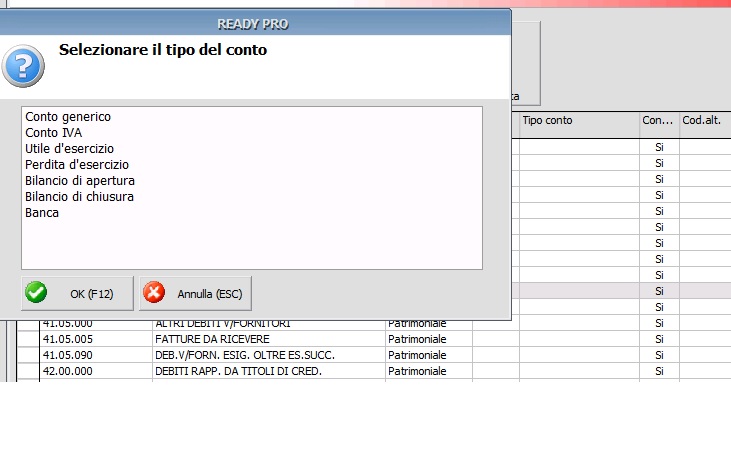
Task: Click the blue question mark dialog icon
Action: click(x=23, y=66)
